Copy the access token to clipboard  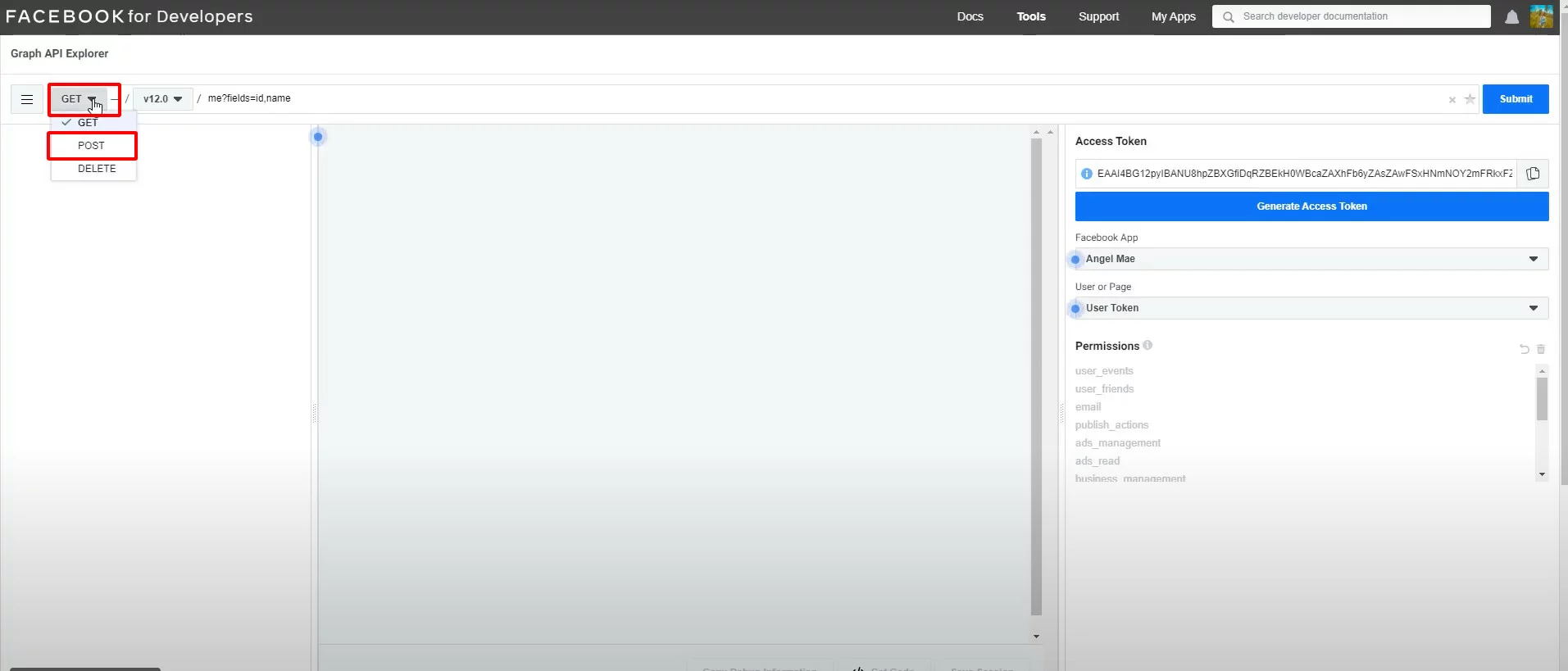click(1533, 174)
